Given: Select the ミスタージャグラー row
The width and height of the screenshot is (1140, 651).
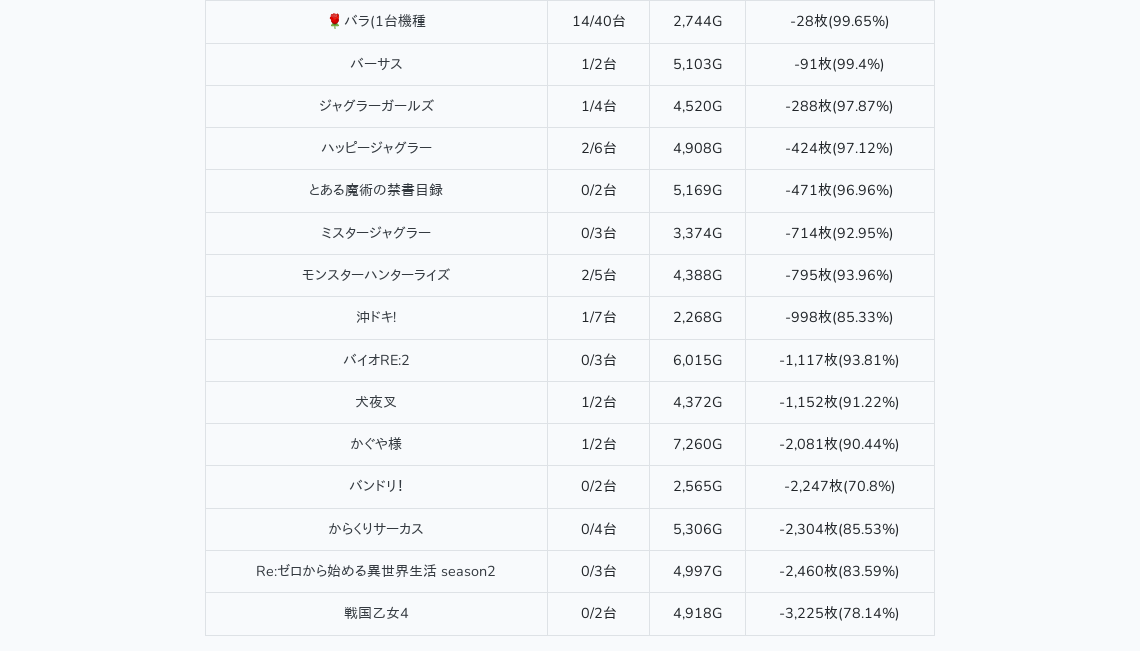Looking at the screenshot, I should click(376, 233).
